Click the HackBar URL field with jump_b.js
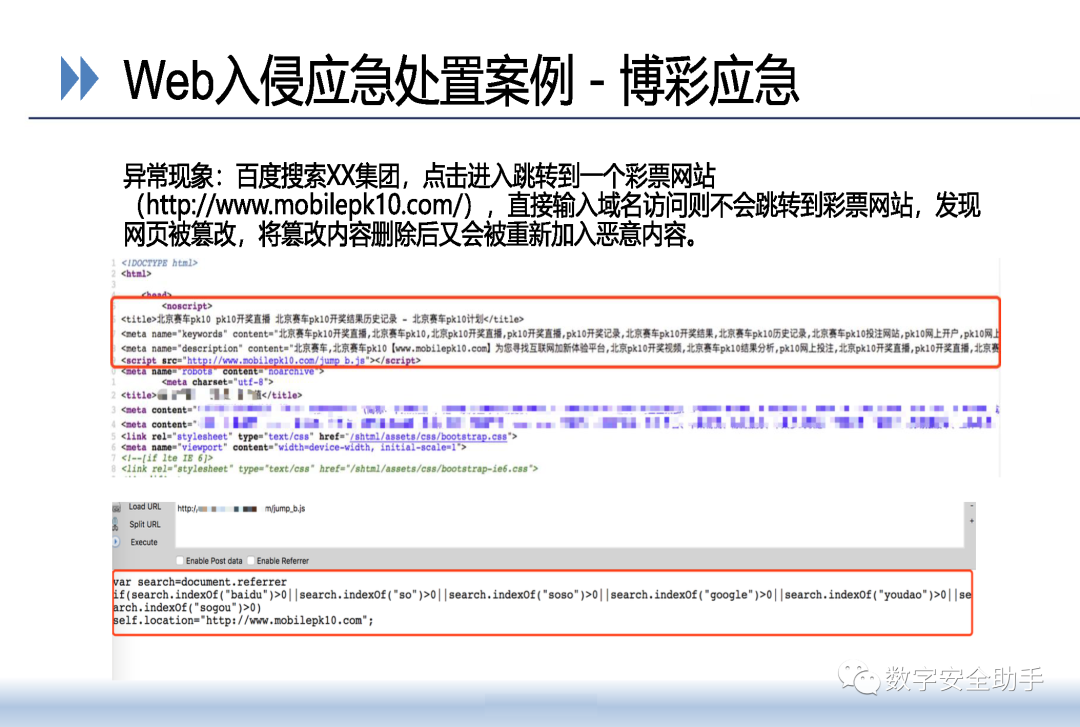 point(570,525)
